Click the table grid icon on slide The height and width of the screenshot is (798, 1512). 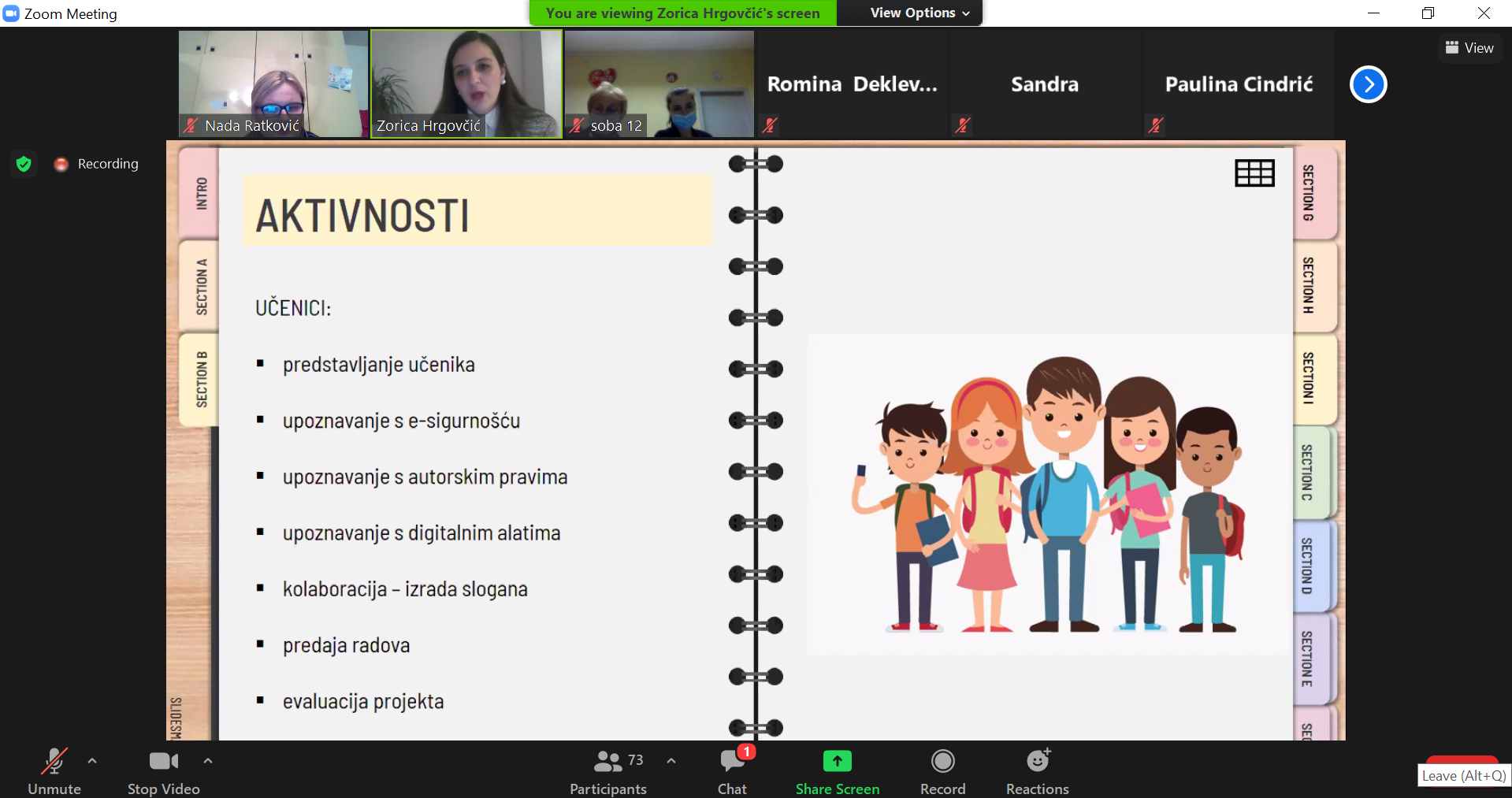[1254, 173]
